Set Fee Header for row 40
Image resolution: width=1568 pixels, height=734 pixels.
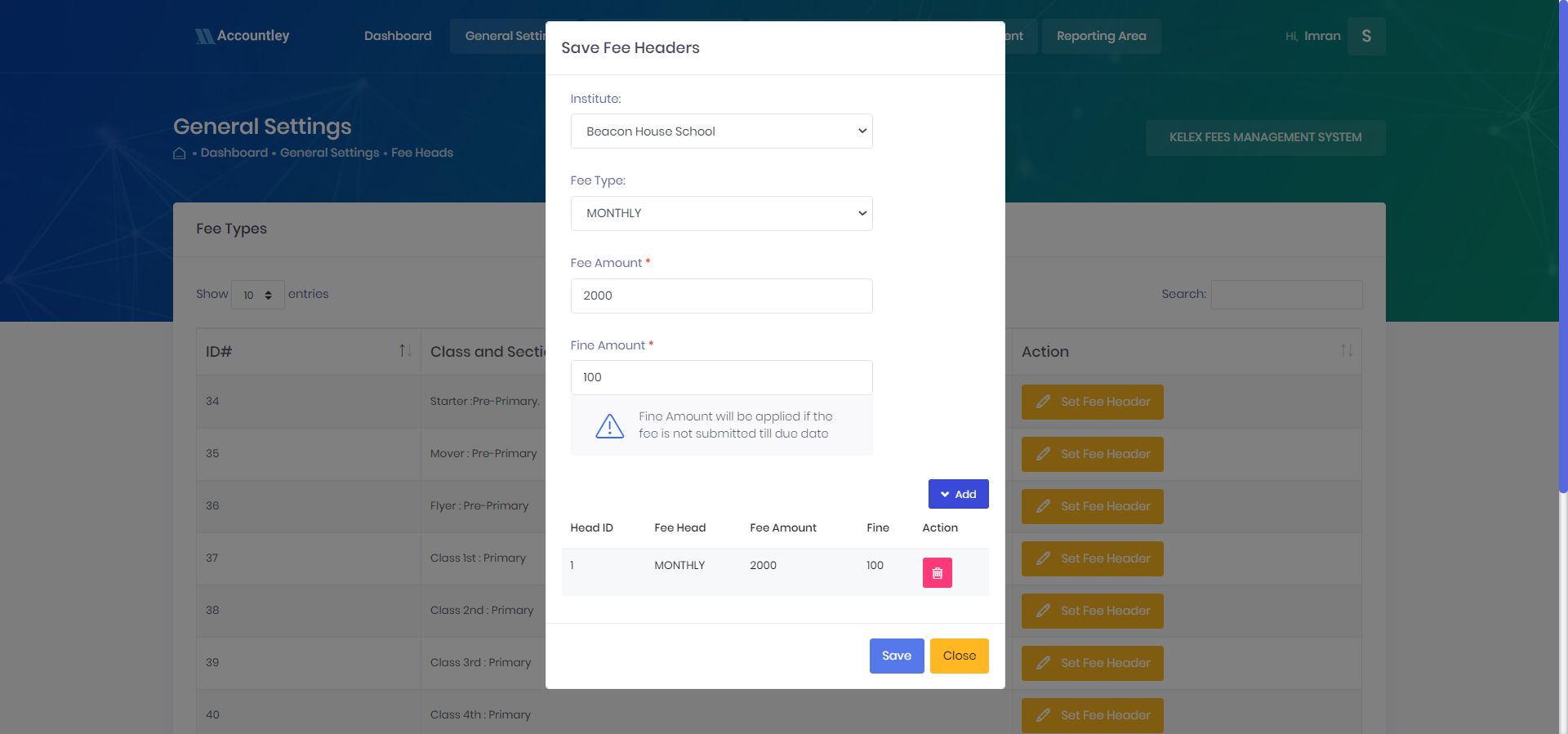point(1092,715)
